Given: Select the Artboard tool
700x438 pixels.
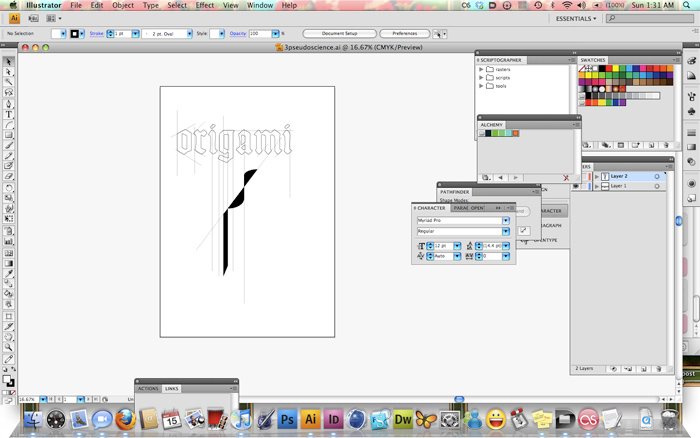Looking at the screenshot, I should point(8,316).
